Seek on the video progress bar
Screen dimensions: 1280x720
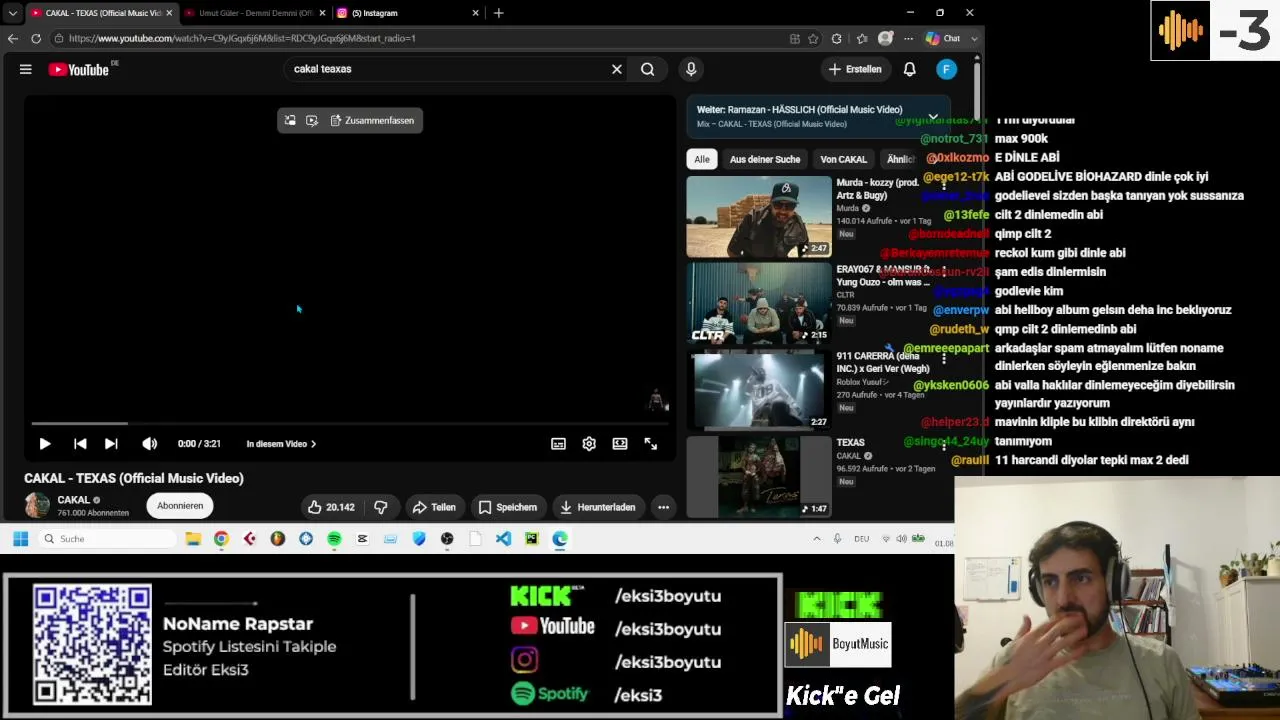[x=350, y=424]
